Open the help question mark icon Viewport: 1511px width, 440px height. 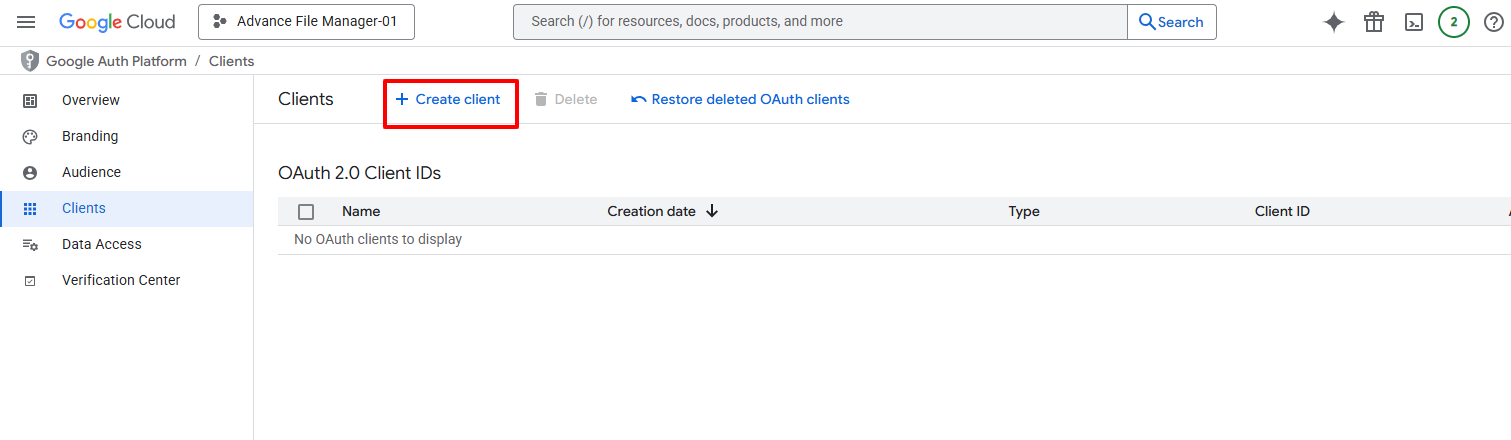[x=1493, y=22]
